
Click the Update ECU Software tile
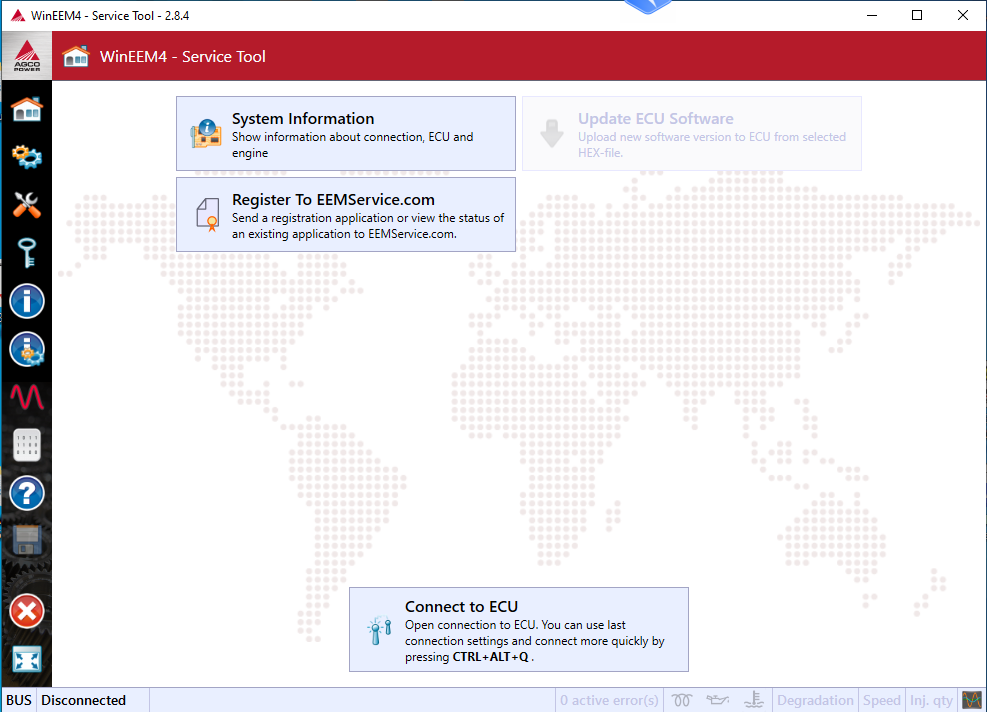[692, 133]
